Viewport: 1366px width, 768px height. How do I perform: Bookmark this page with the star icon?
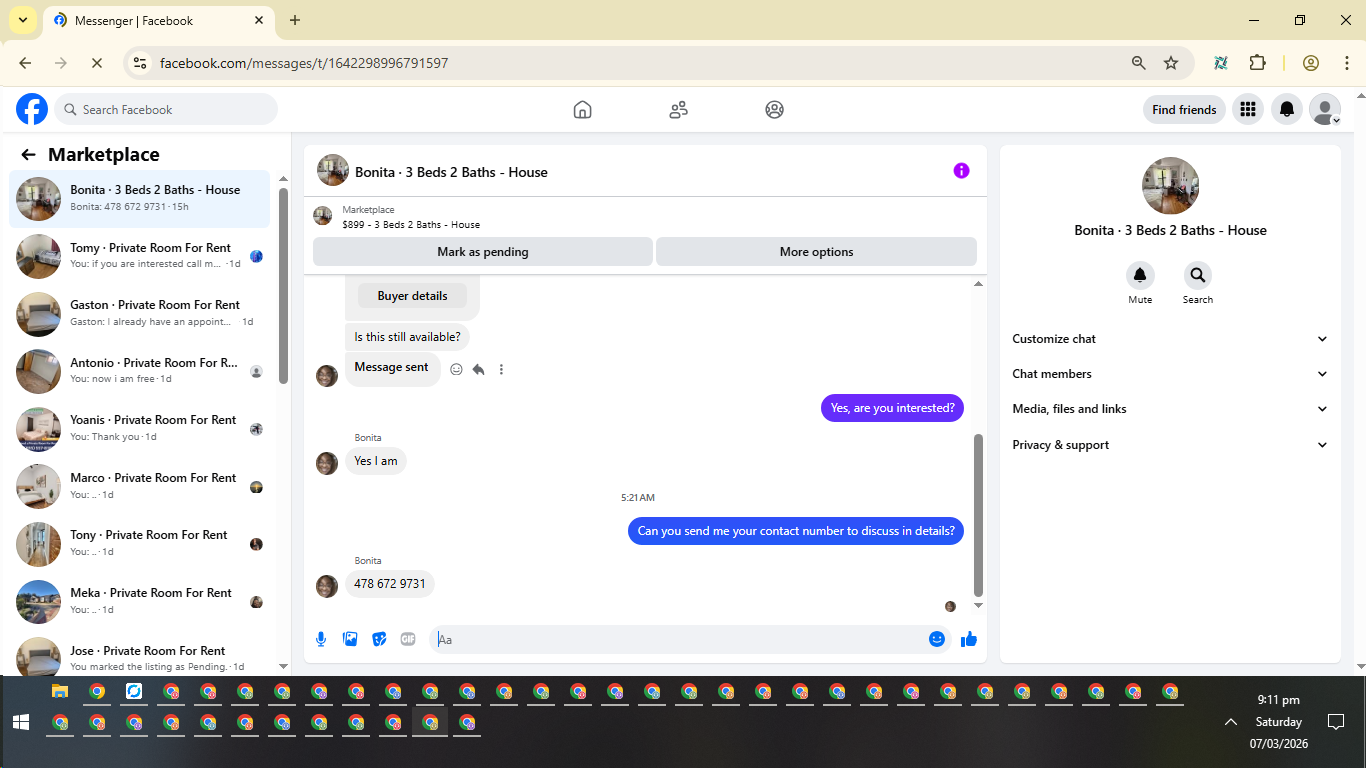[1171, 63]
